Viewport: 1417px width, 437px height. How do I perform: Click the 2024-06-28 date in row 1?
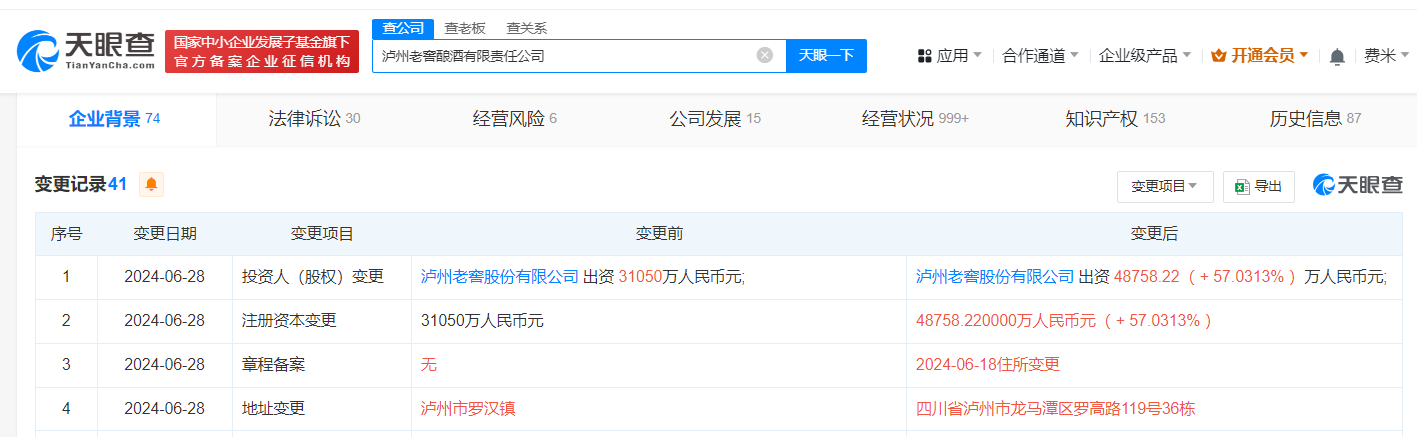[x=164, y=277]
